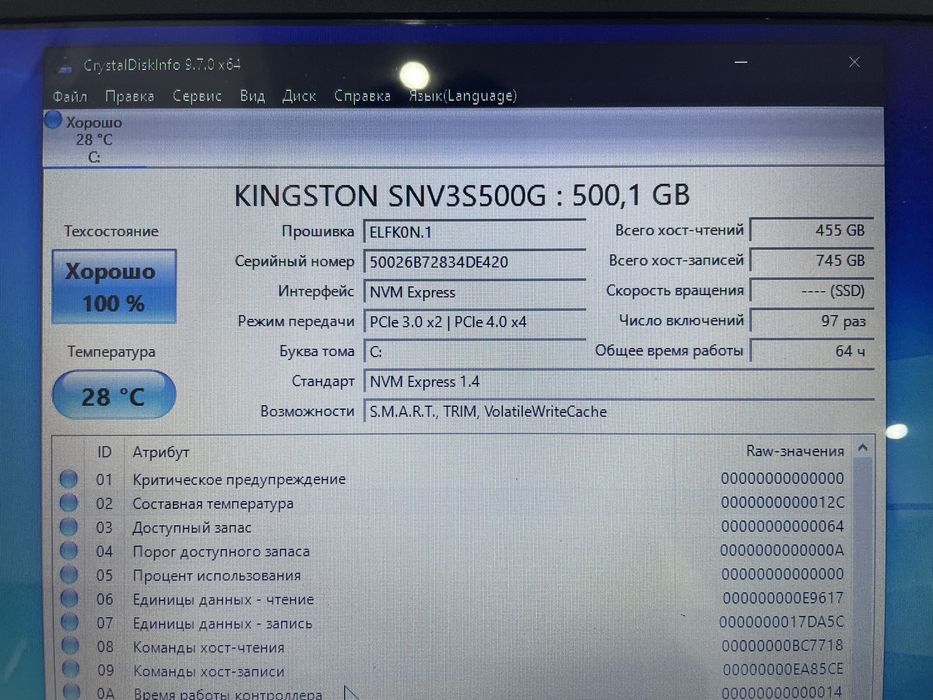Select the row Составная температура
The width and height of the screenshot is (933, 700).
[x=453, y=503]
